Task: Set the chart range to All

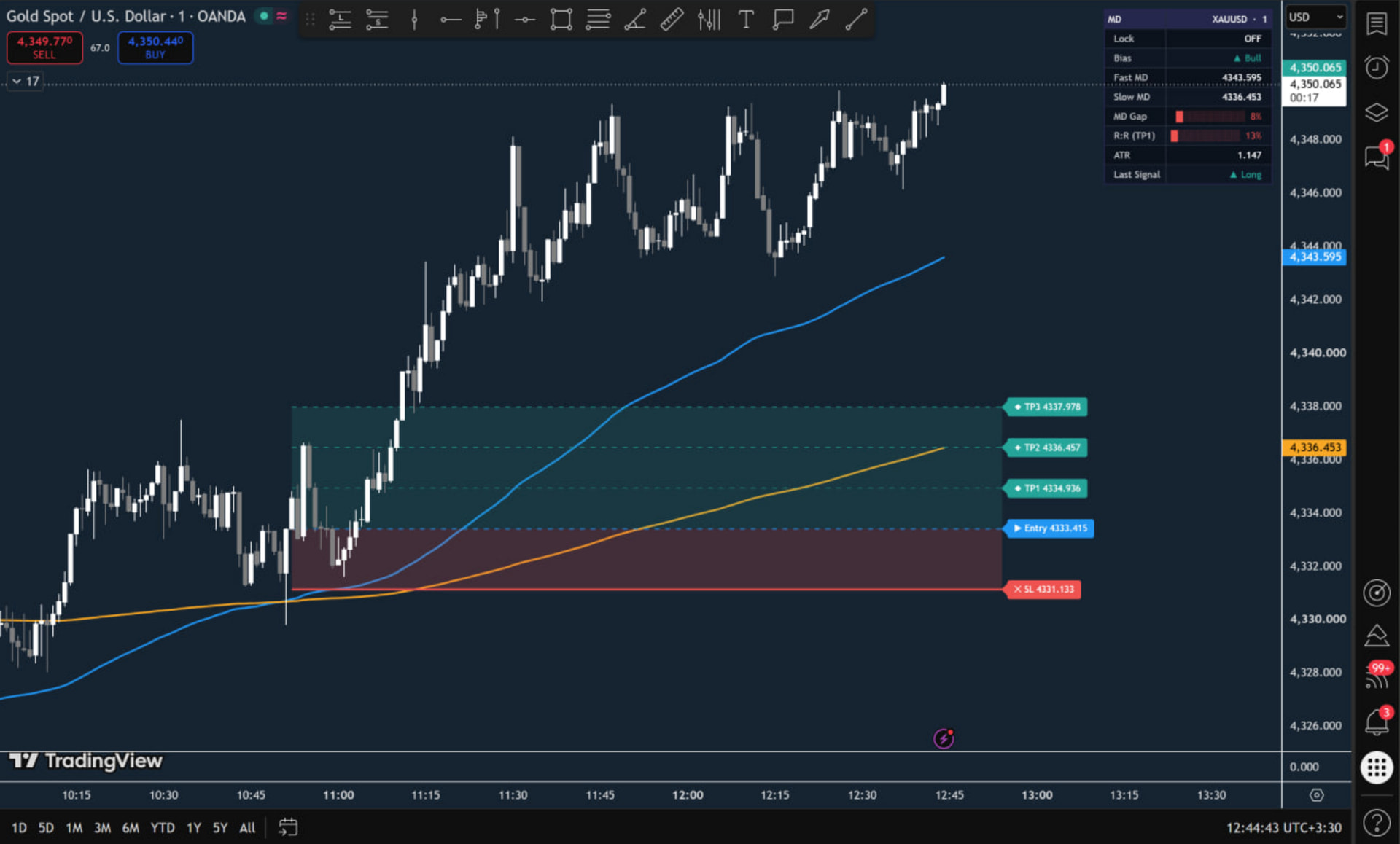Action: pyautogui.click(x=247, y=827)
